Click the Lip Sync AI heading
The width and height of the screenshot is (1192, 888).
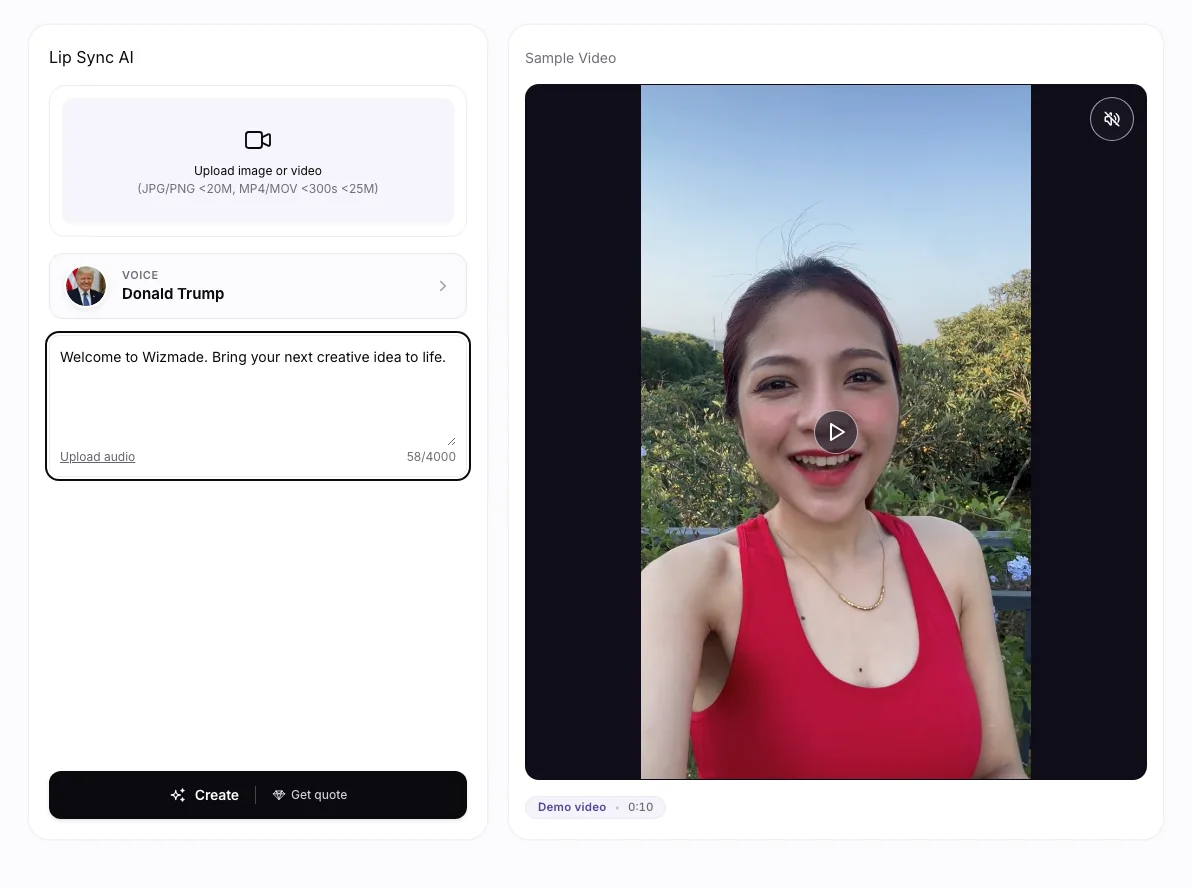click(x=91, y=58)
